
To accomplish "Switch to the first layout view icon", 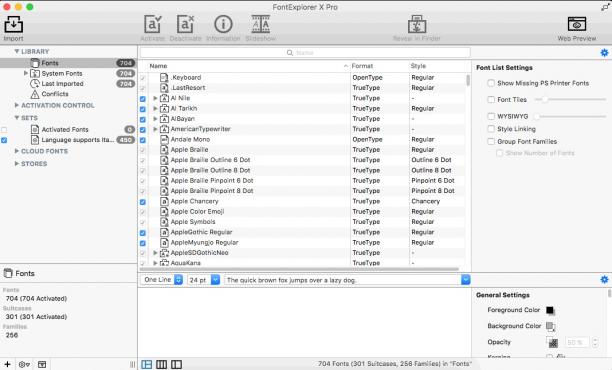I will click(x=147, y=365).
